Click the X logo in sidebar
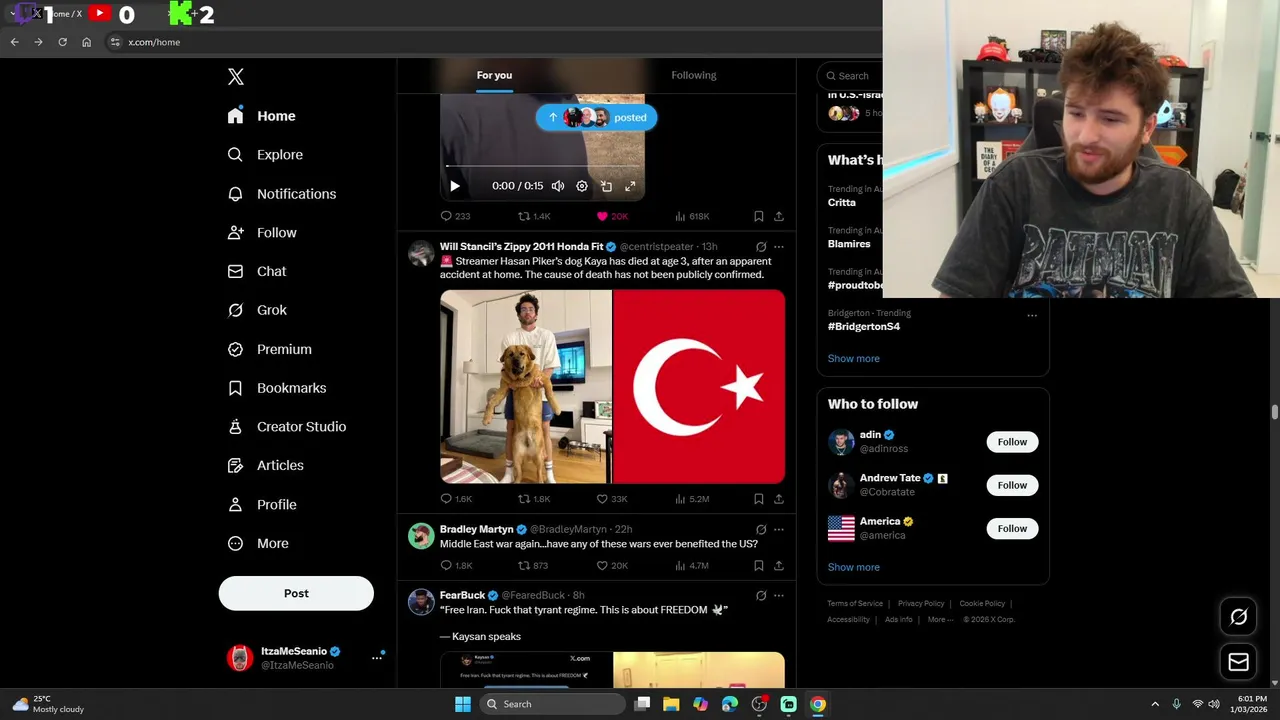1280x720 pixels. pos(235,77)
